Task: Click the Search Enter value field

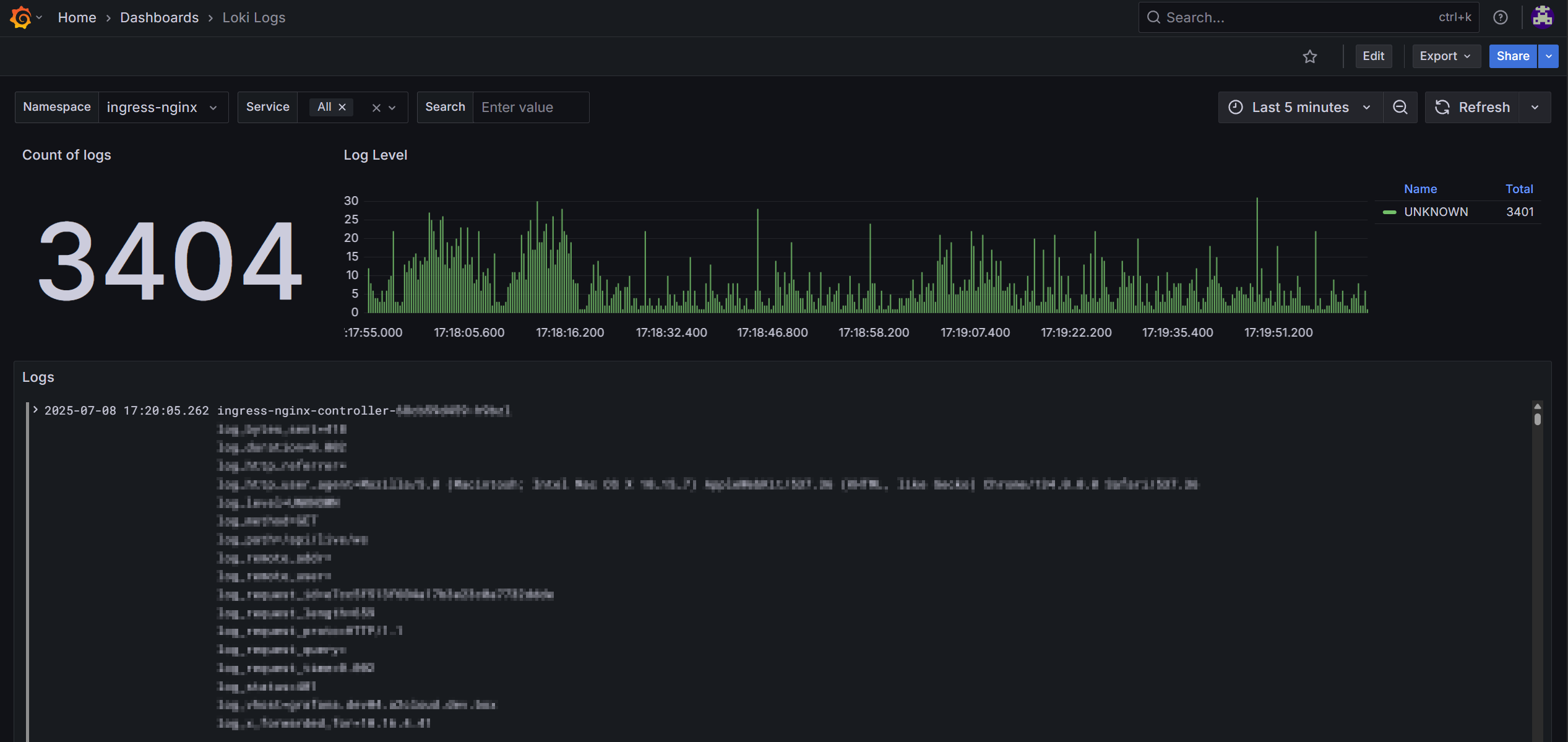Action: (530, 107)
